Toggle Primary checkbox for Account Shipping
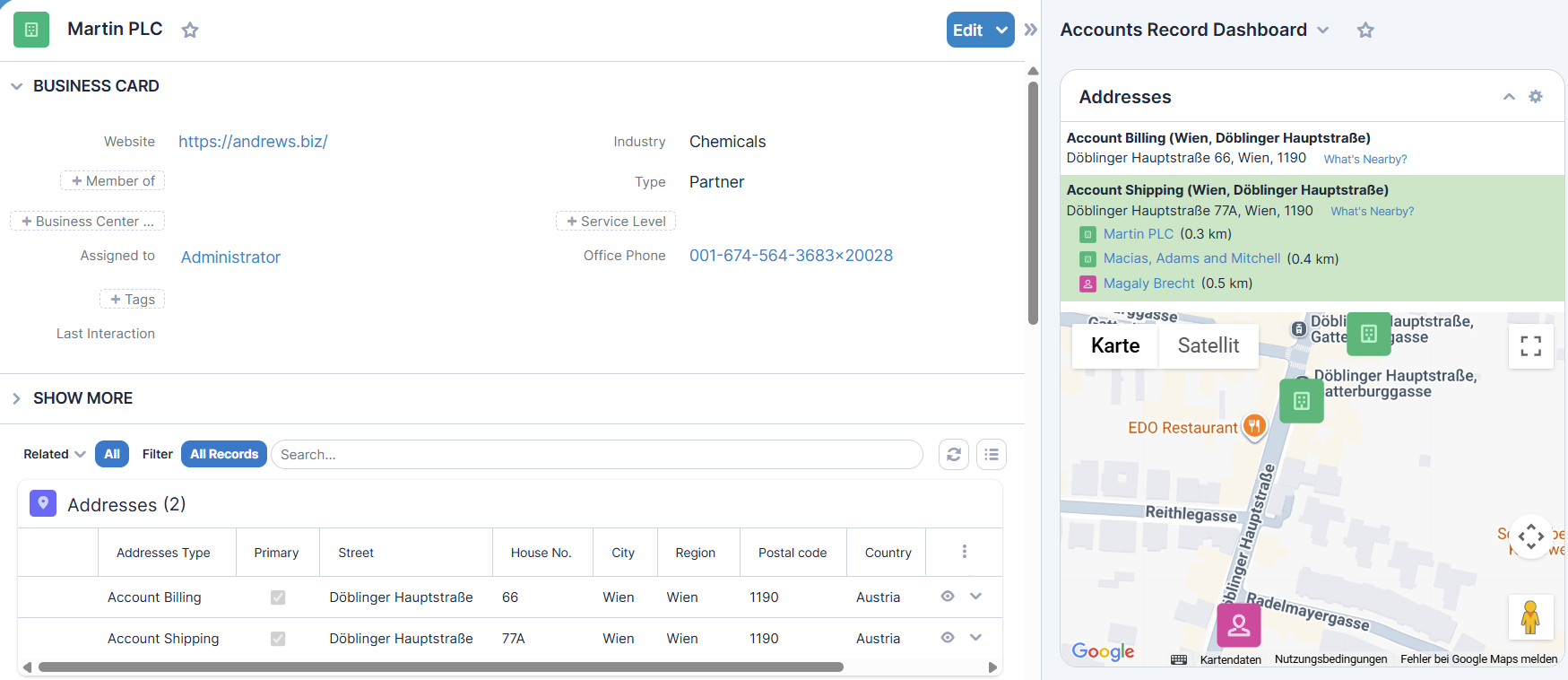 [278, 639]
